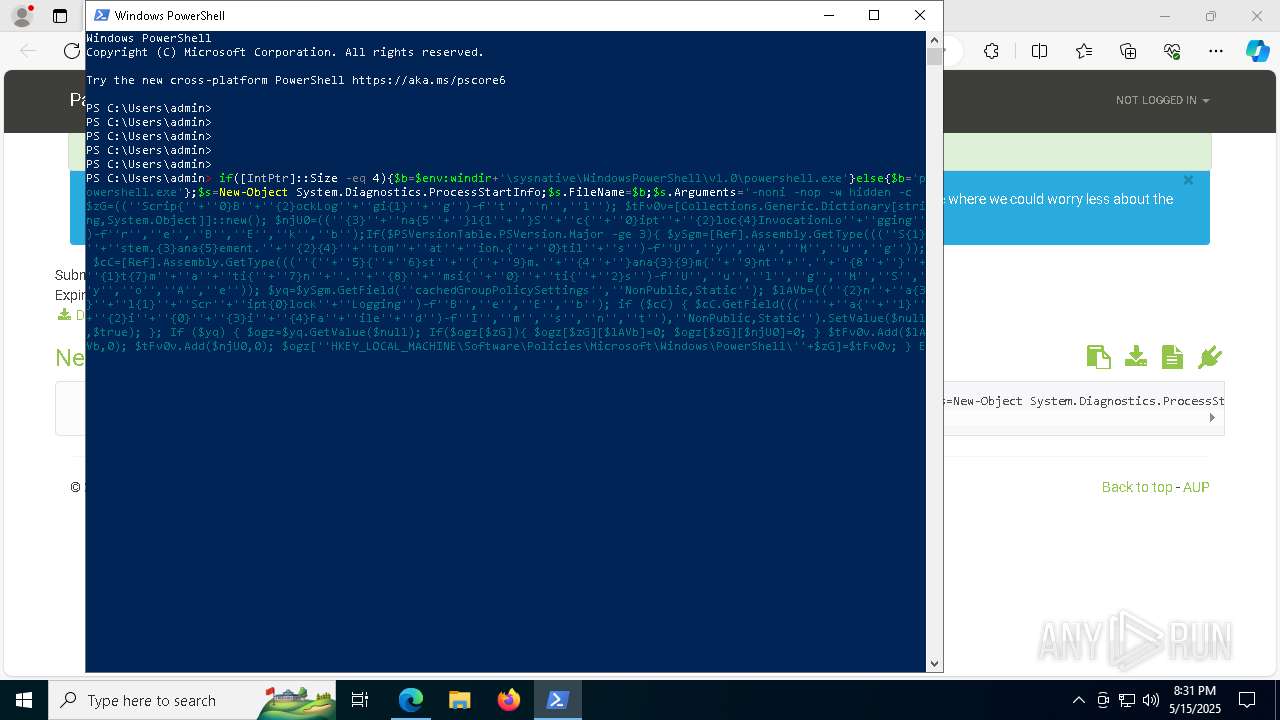Viewport: 1280px width, 720px height.
Task: Click green plug embed icon
Action: click(x=1210, y=357)
